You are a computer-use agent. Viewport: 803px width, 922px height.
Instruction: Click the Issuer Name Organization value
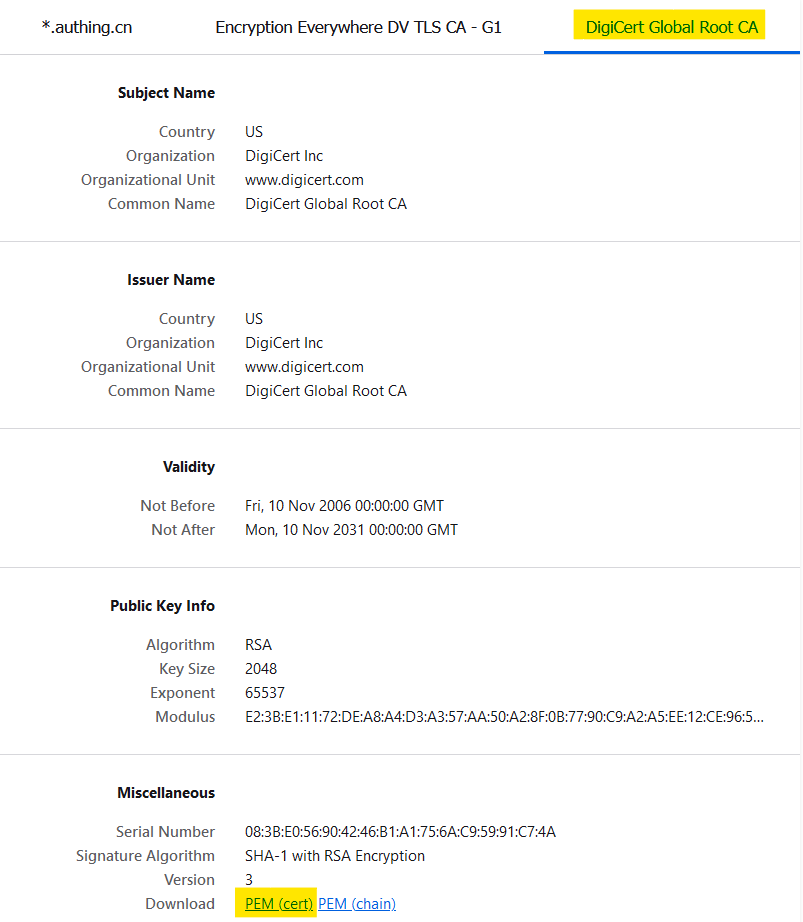tap(284, 343)
